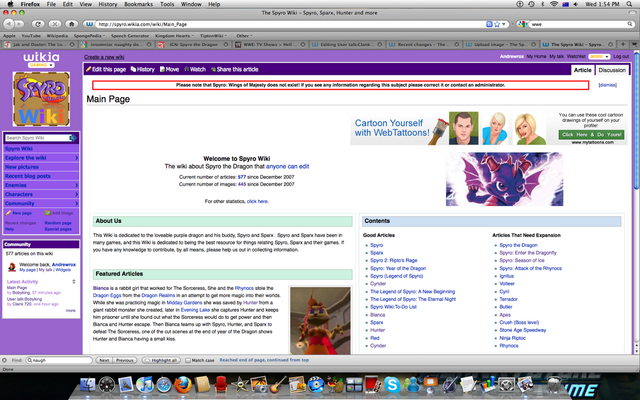Open Spotlight search in the menu bar

tap(629, 4)
